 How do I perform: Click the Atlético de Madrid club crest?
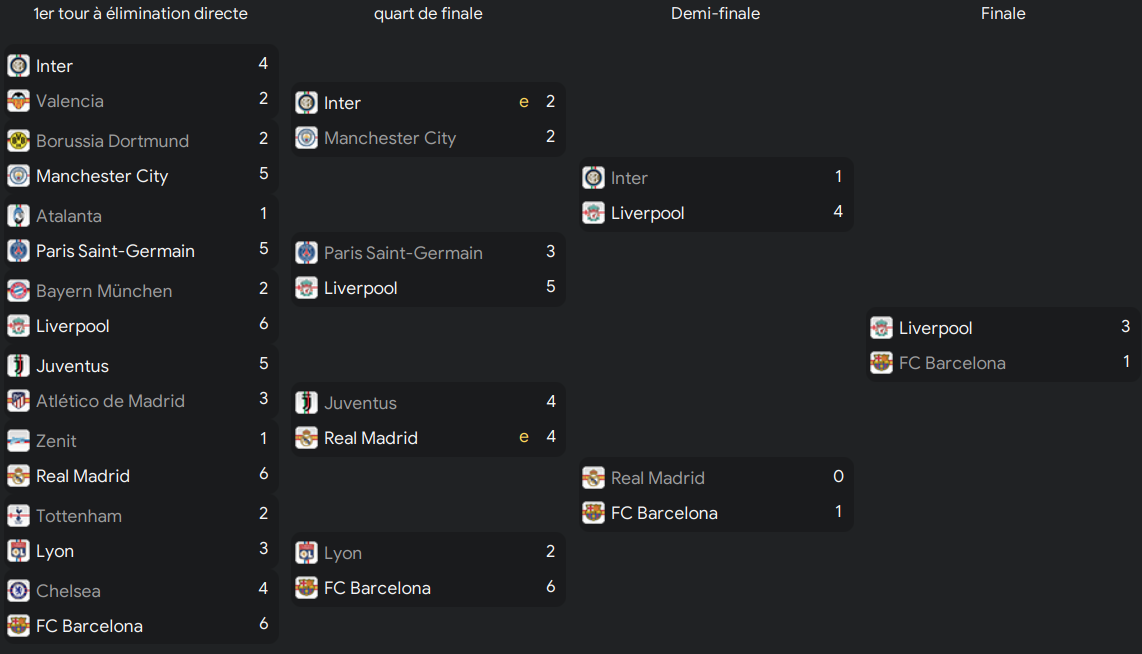click(18, 401)
